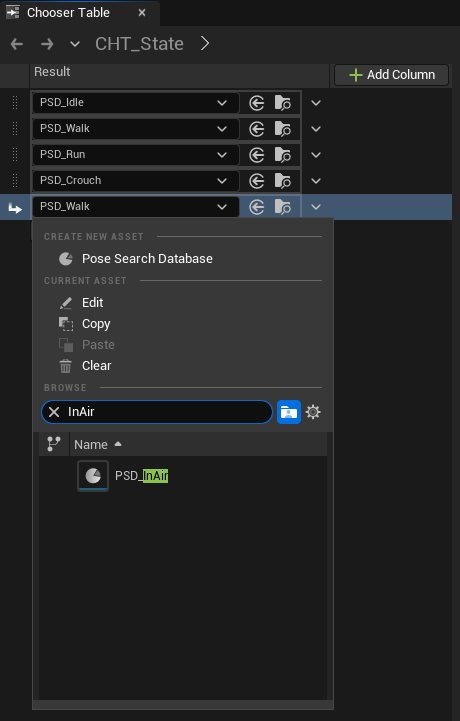Open the PSD_Idle result dropdown
The image size is (460, 721).
(x=136, y=103)
